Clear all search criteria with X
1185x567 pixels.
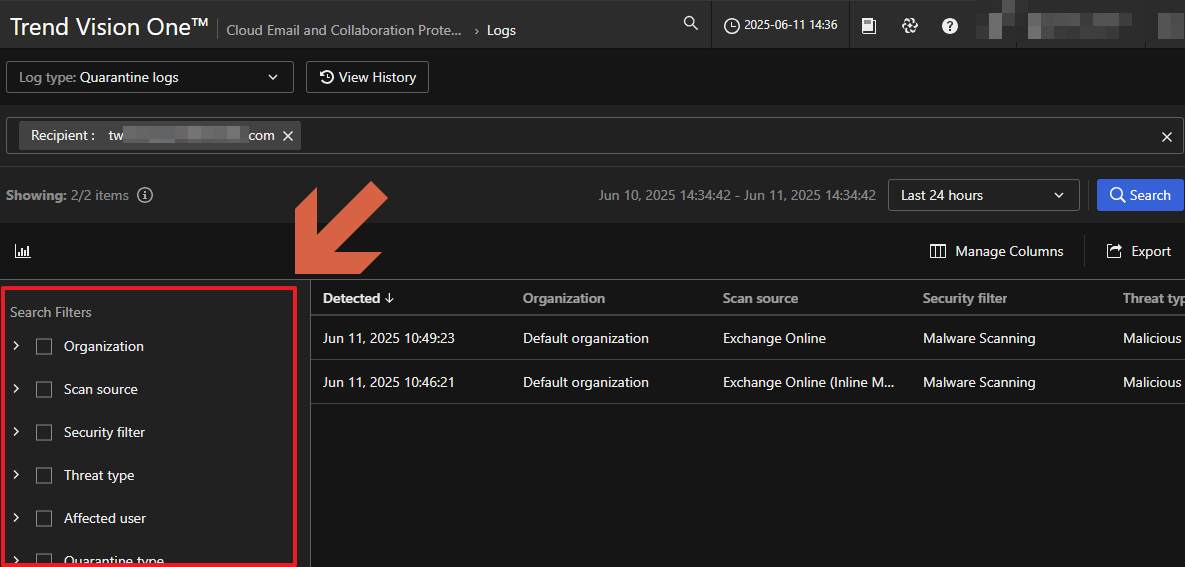1166,137
